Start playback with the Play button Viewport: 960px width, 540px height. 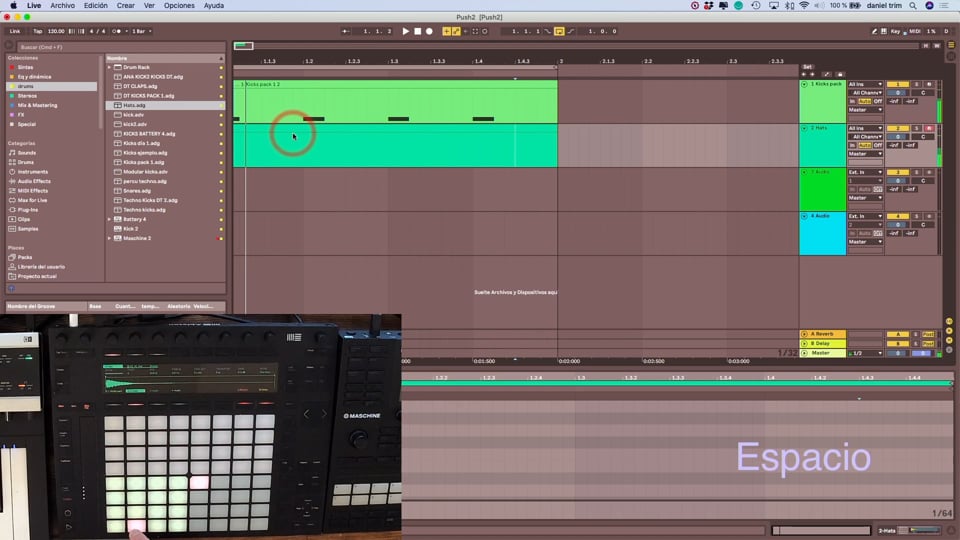coord(405,31)
